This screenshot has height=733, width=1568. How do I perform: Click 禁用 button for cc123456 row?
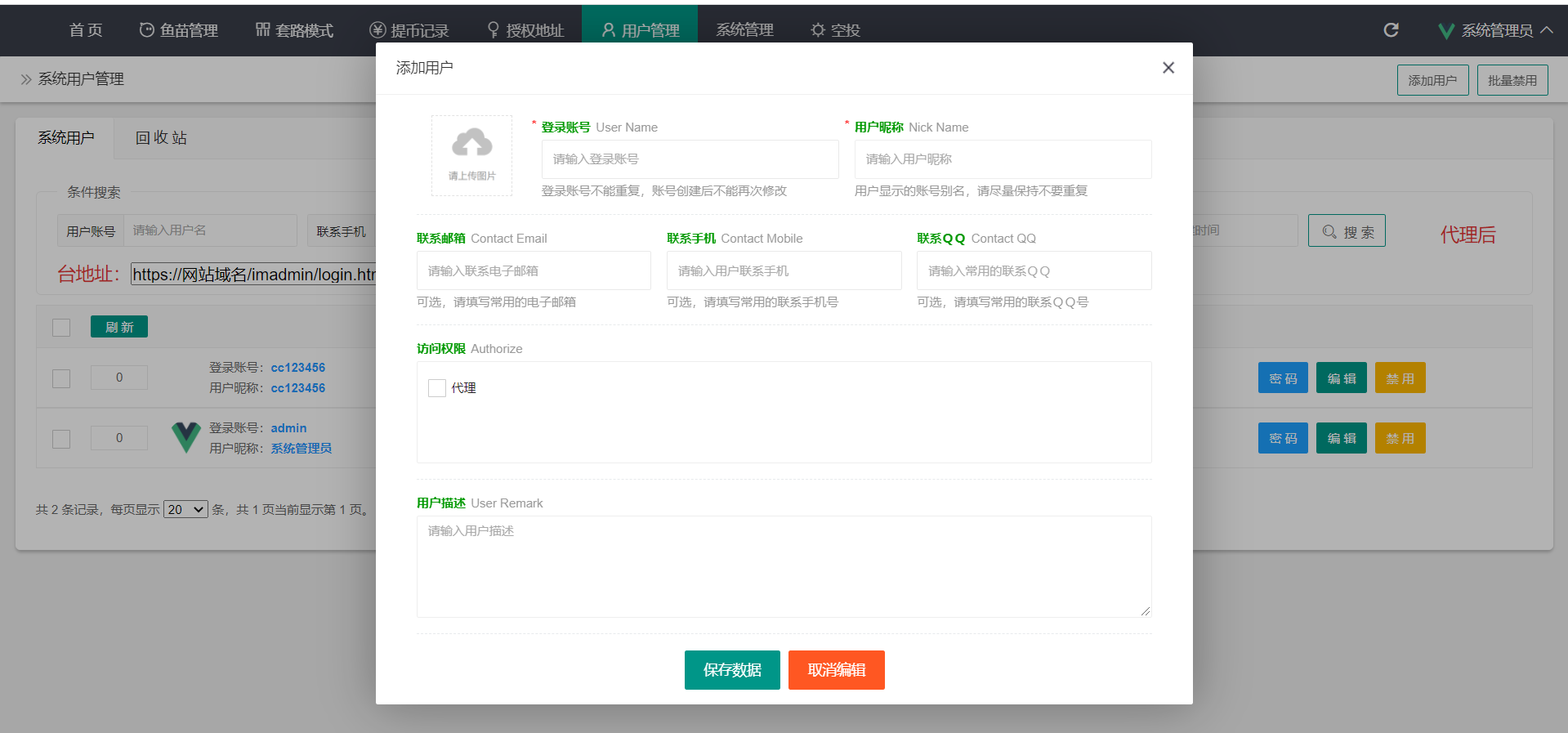[x=1400, y=378]
